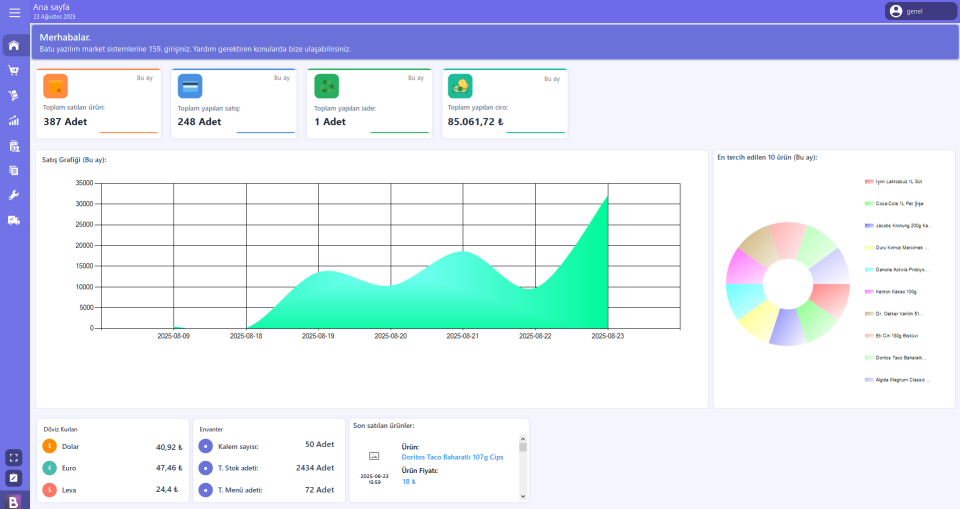Click the wrench settings sidebar icon
Screen dimensions: 960x509
pos(14,195)
